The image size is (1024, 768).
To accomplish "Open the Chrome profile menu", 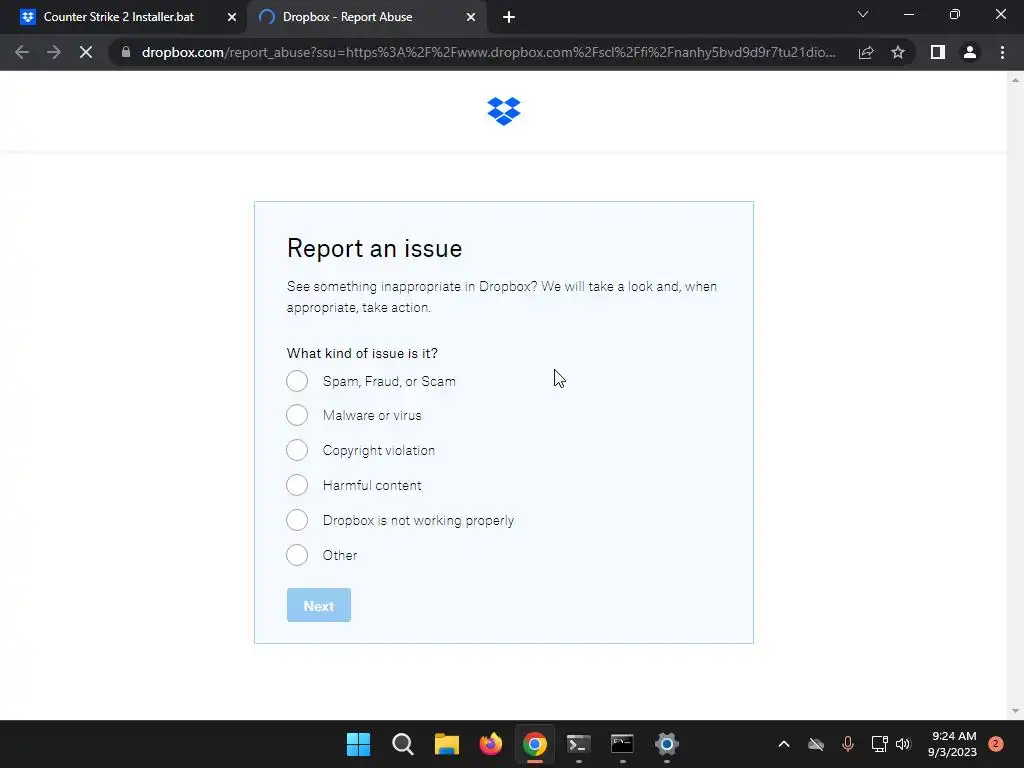I will (970, 52).
